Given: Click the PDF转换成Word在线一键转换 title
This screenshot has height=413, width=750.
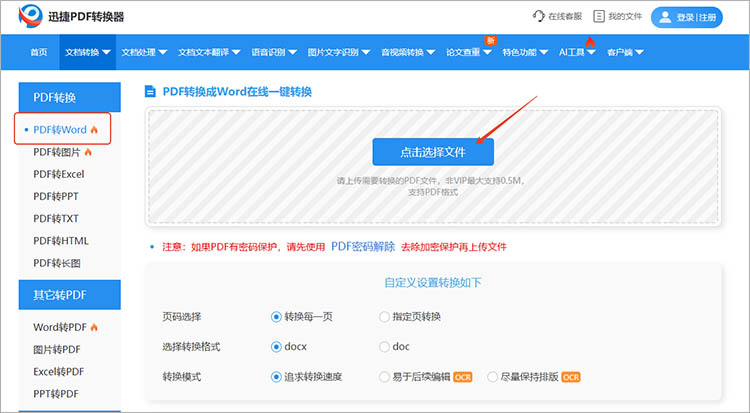Looking at the screenshot, I should [x=237, y=91].
